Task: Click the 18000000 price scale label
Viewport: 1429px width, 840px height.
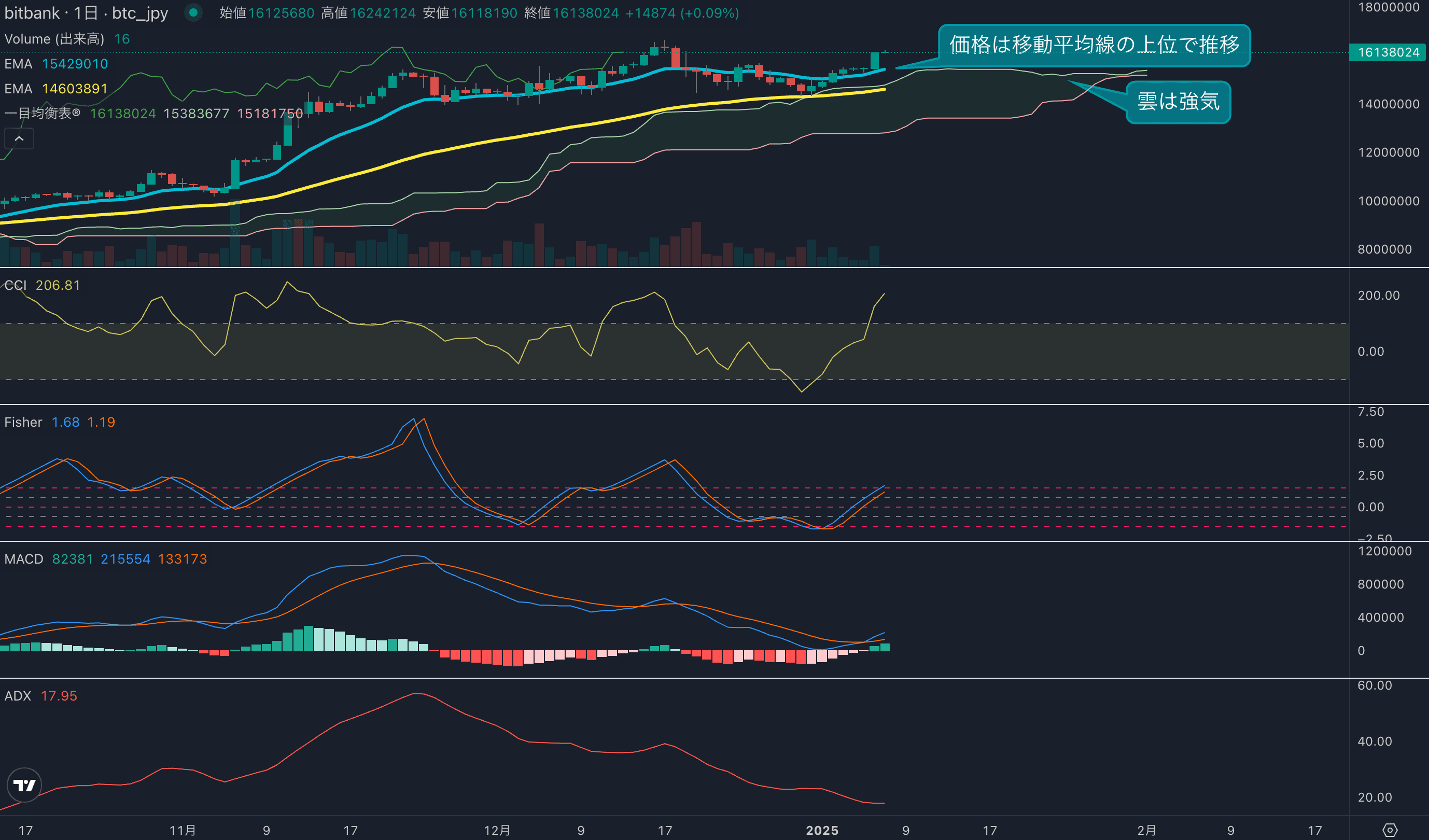Action: point(1388,7)
